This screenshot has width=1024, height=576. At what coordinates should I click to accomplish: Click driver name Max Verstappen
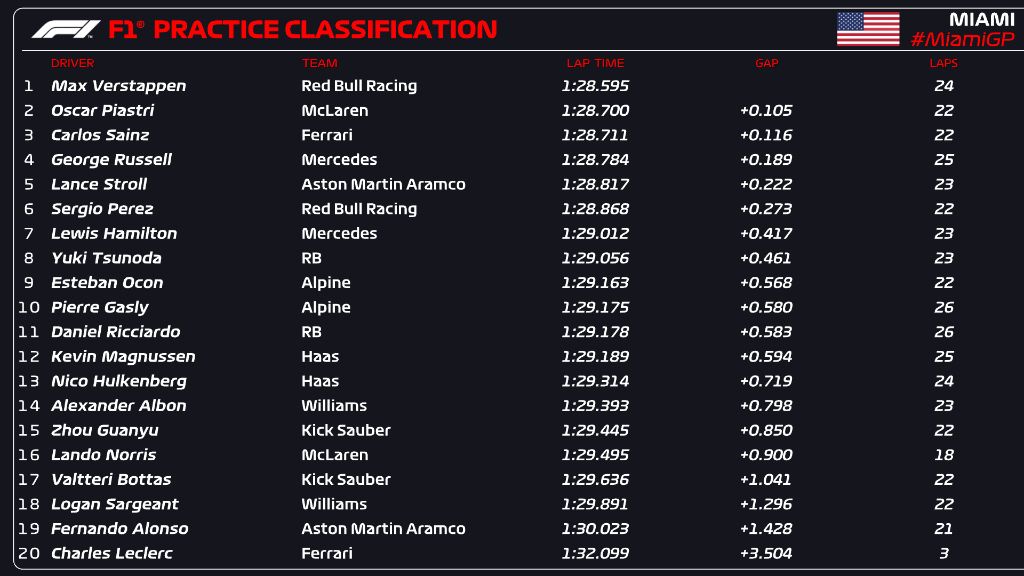118,86
